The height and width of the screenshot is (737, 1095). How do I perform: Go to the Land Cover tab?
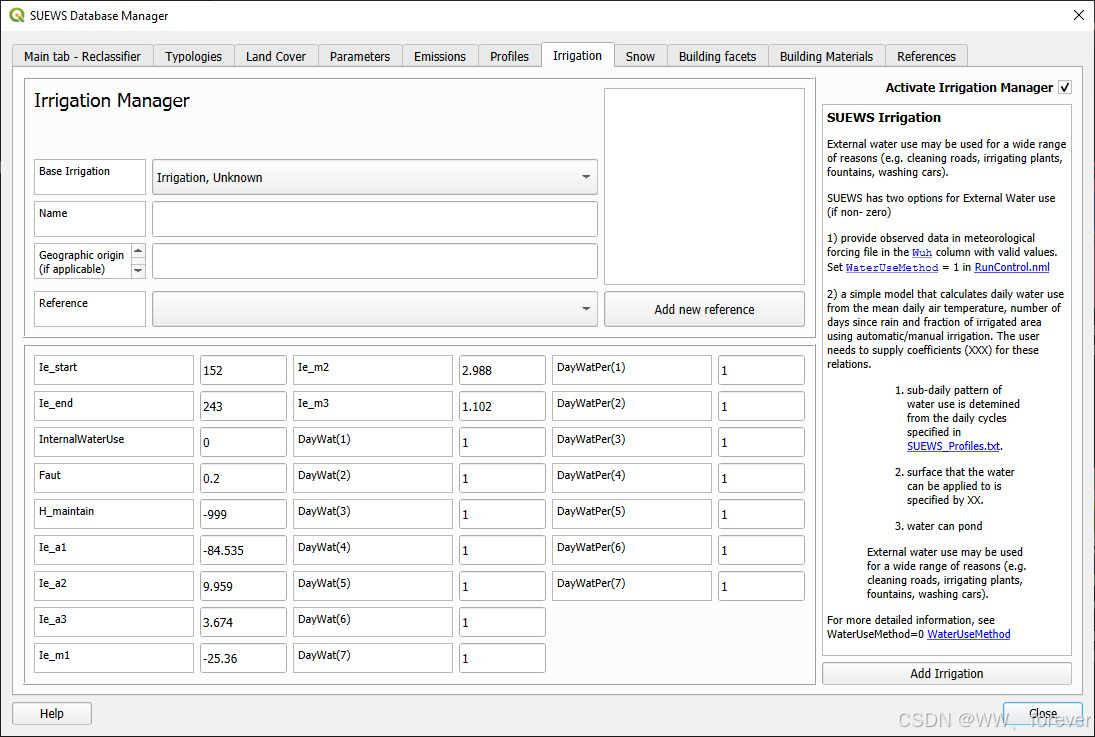click(276, 57)
